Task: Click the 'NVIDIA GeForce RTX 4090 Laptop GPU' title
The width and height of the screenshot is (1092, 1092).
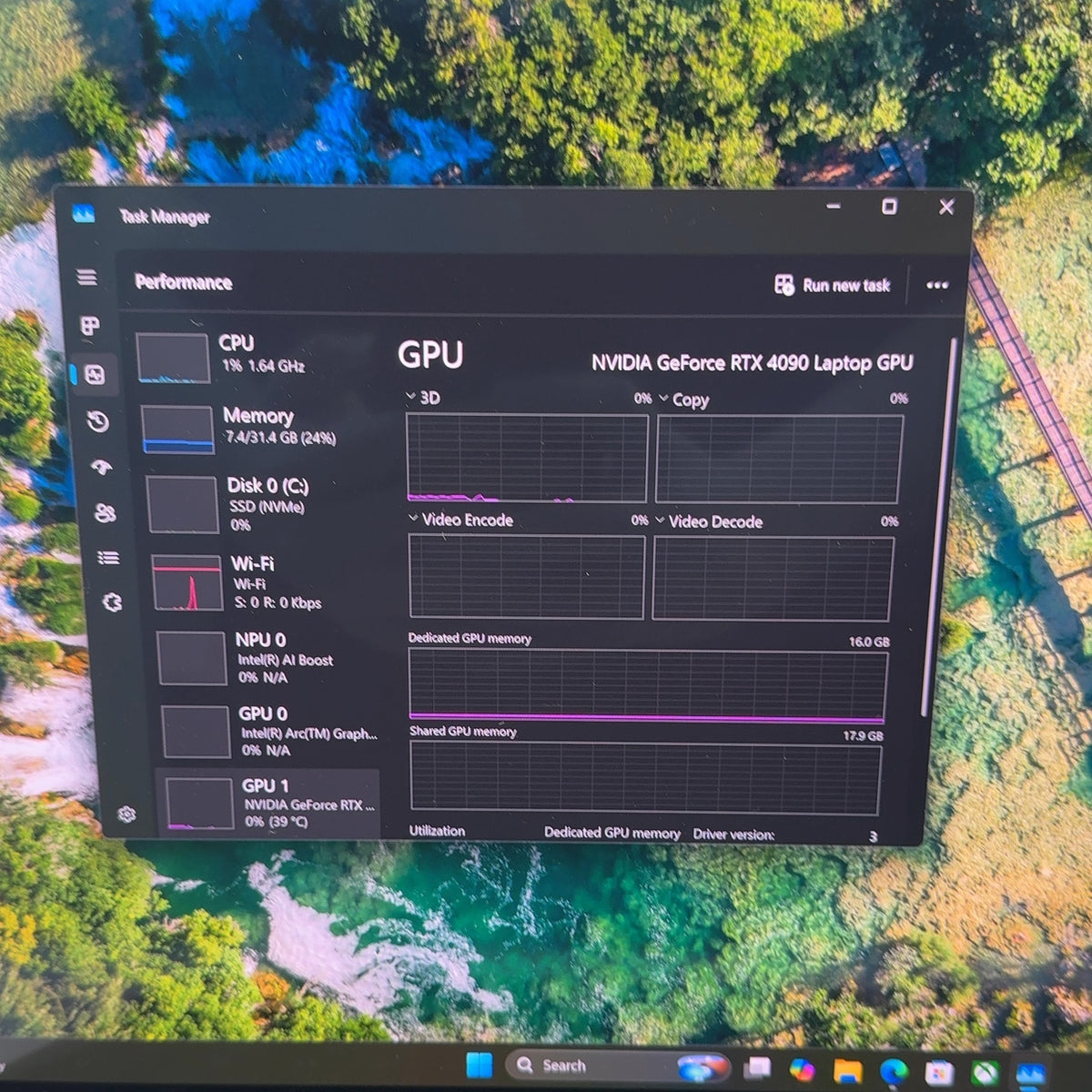Action: pyautogui.click(x=752, y=363)
